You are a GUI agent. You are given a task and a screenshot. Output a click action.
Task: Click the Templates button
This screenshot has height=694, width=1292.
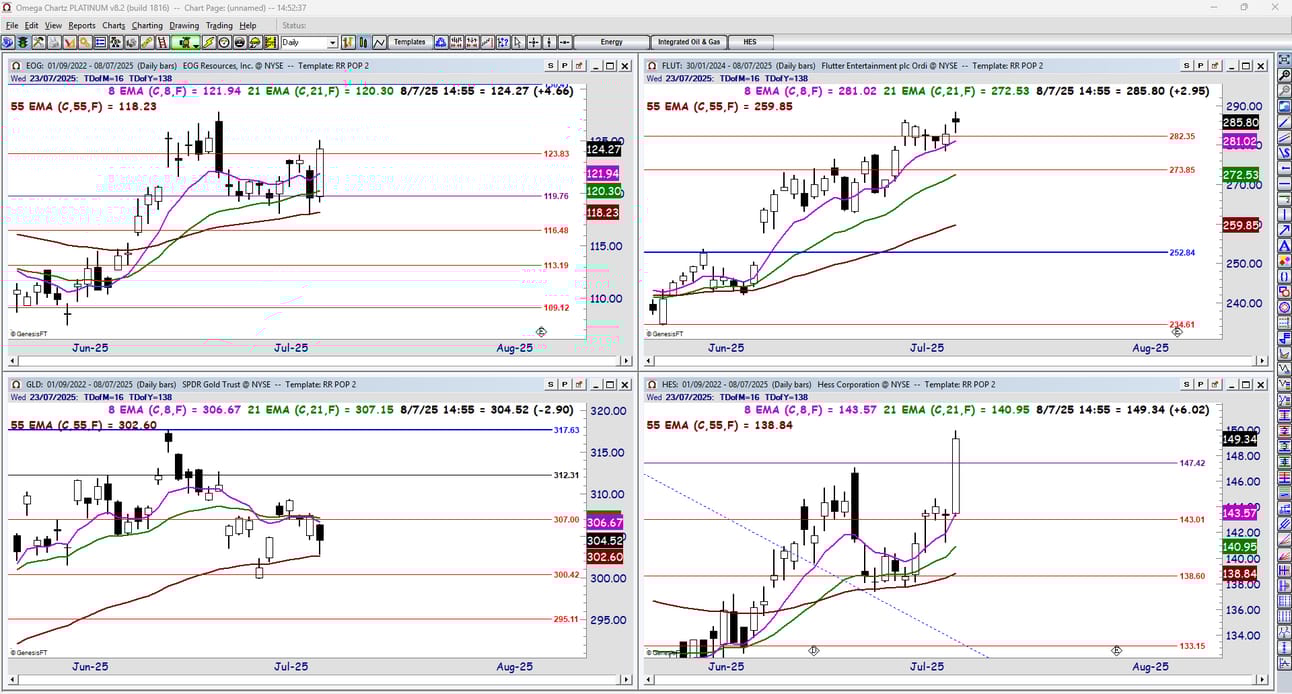click(x=409, y=42)
